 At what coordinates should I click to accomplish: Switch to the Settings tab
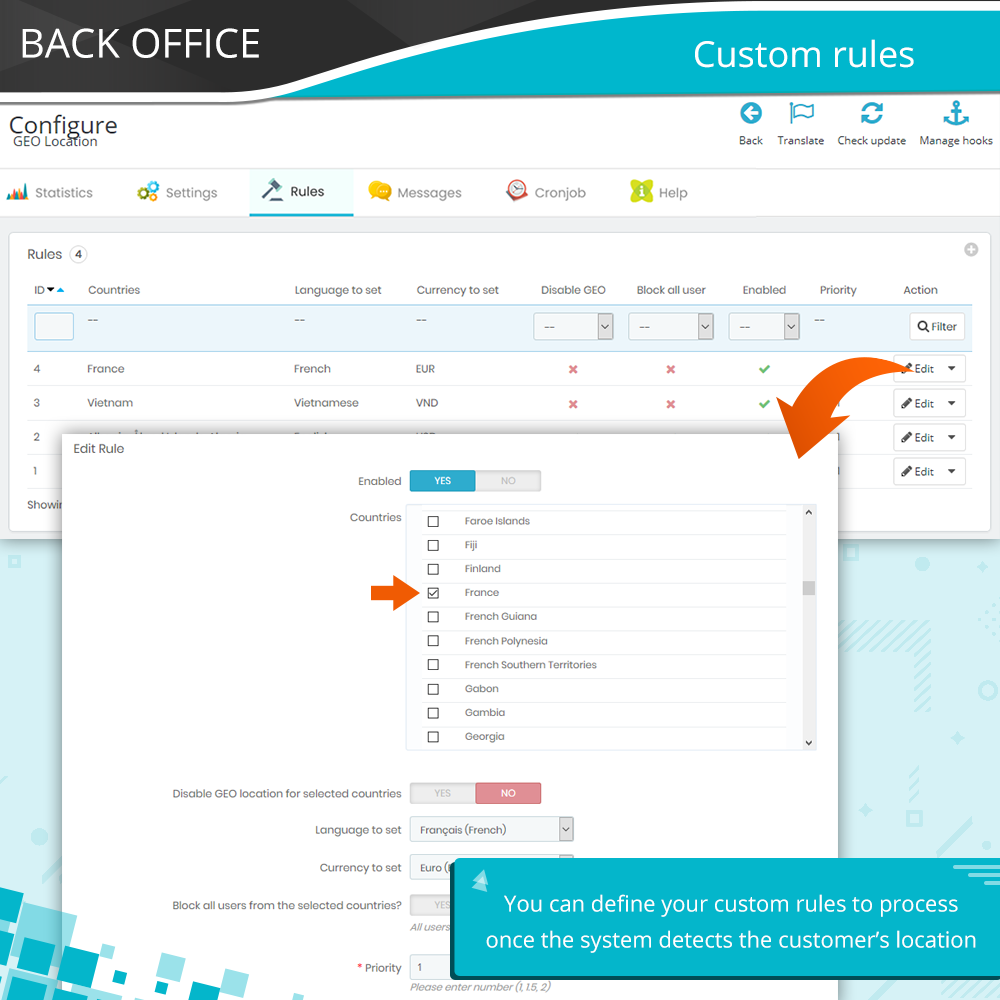pos(178,193)
